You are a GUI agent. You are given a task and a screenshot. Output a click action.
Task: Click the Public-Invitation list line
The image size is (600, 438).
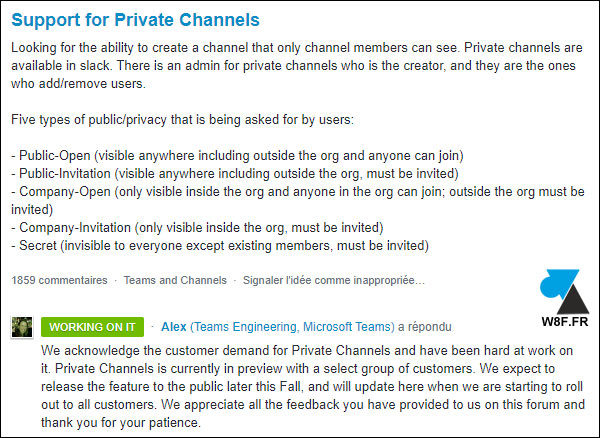[x=235, y=174]
